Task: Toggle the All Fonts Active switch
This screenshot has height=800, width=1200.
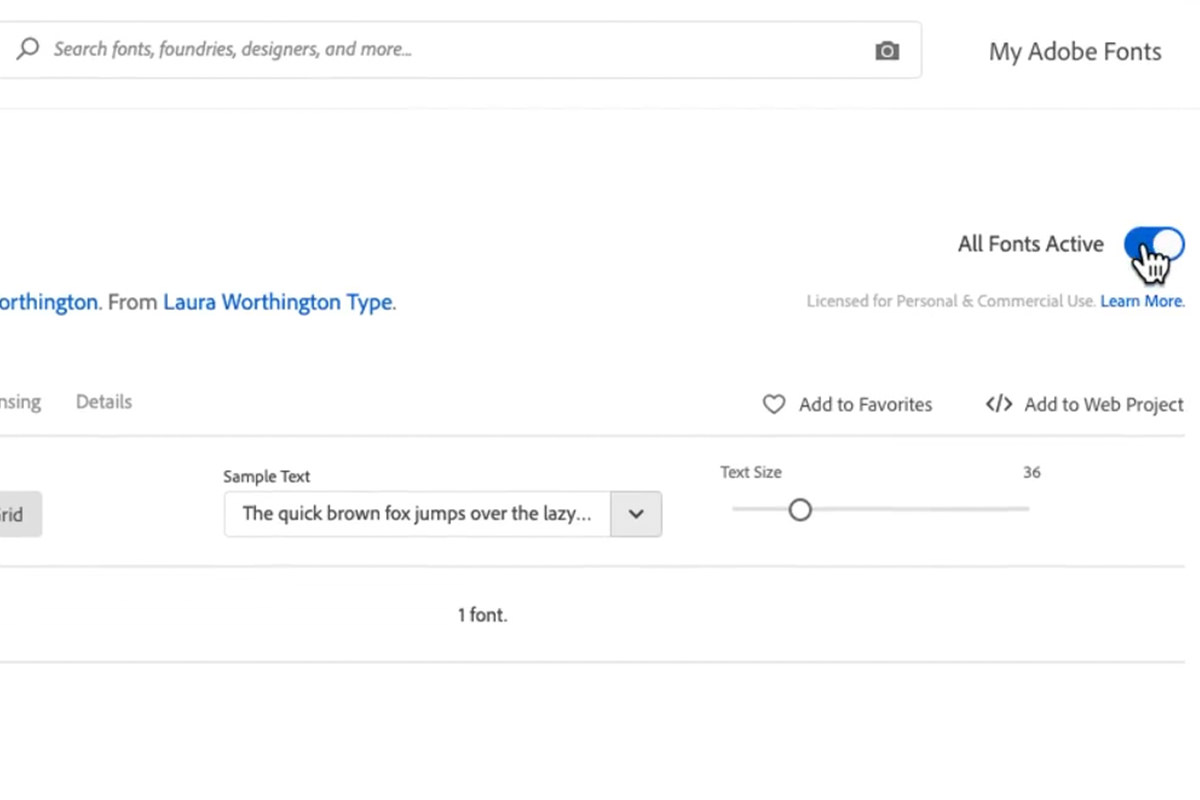Action: pos(1153,244)
